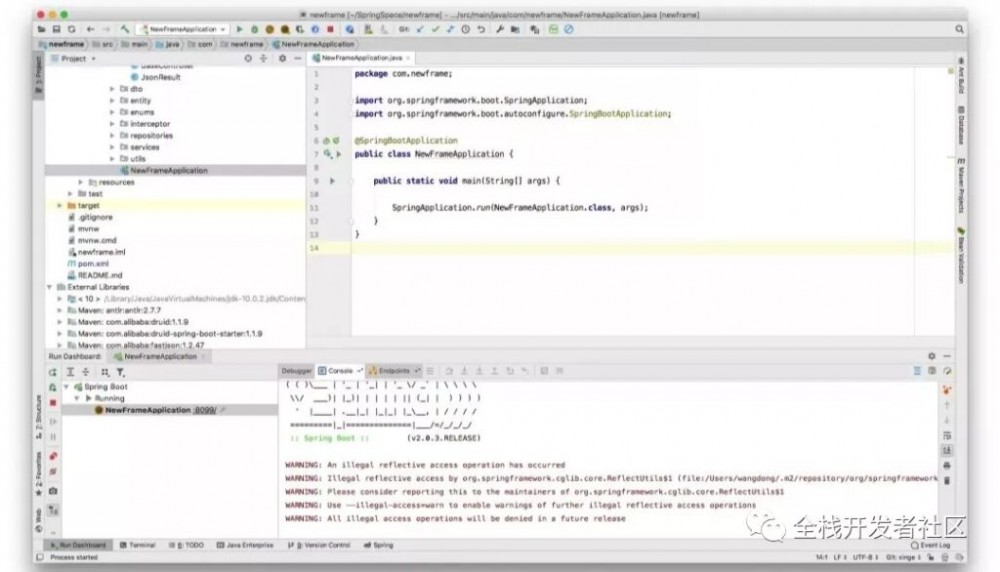Toggle scroll to end of console
Screen dimensions: 1000x572
pyautogui.click(x=947, y=451)
